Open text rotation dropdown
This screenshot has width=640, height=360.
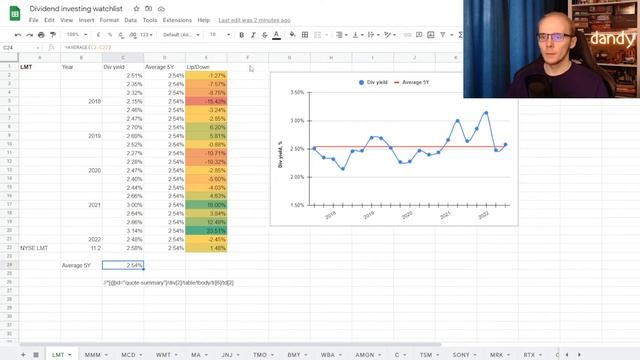point(390,35)
